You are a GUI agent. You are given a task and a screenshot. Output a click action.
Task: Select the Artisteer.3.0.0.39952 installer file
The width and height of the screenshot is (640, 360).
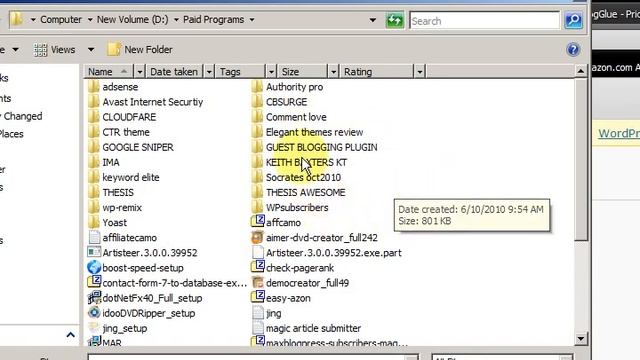[143, 253]
